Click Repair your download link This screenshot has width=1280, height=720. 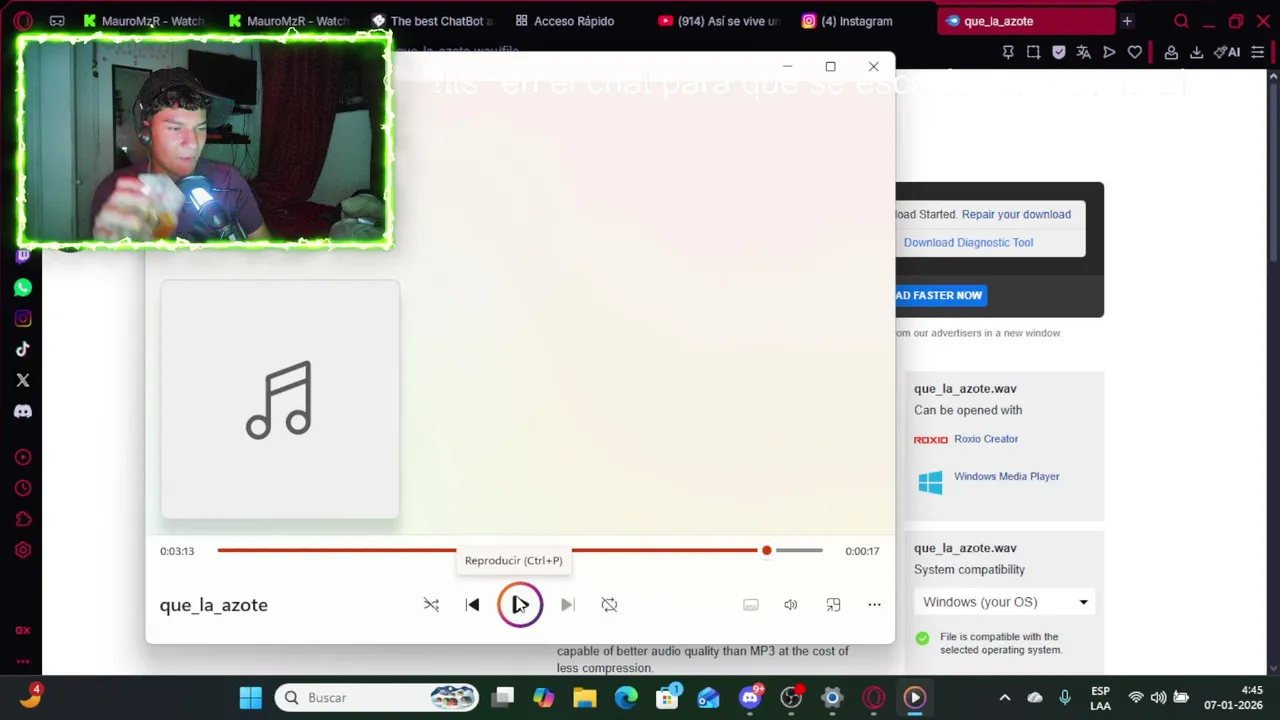click(1016, 214)
